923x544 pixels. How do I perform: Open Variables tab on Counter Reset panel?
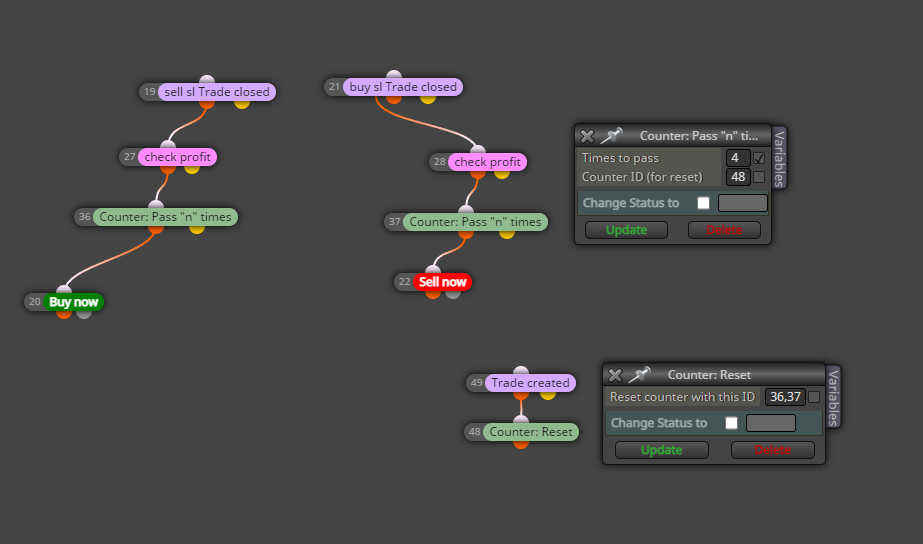833,397
